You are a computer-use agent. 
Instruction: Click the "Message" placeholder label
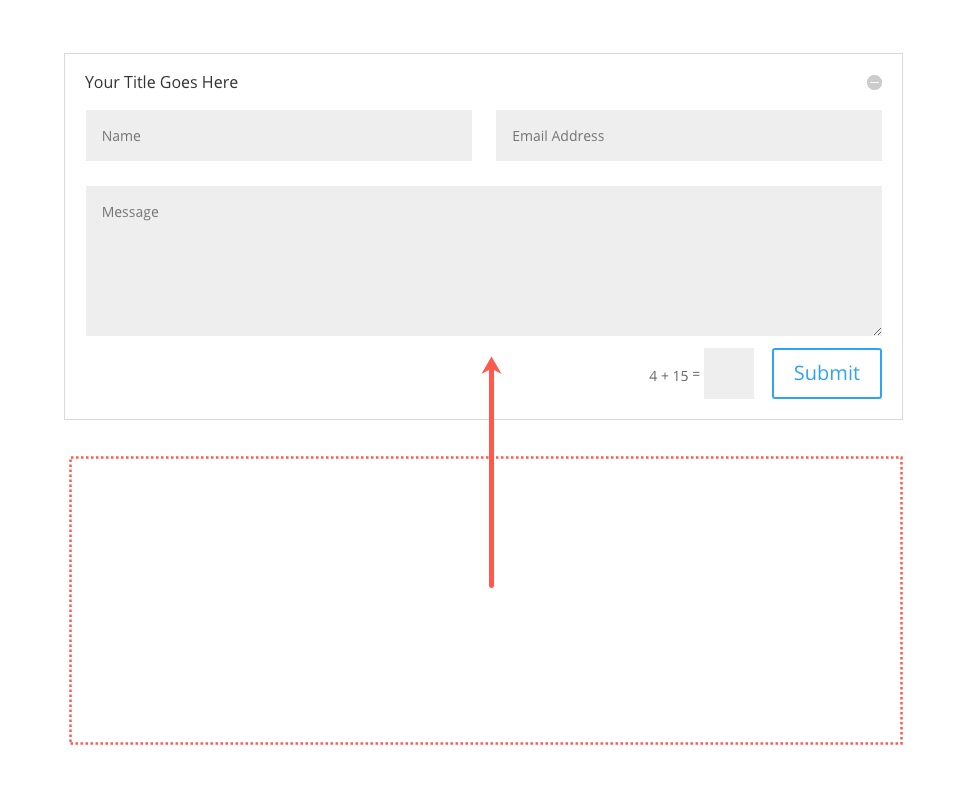[x=130, y=212]
